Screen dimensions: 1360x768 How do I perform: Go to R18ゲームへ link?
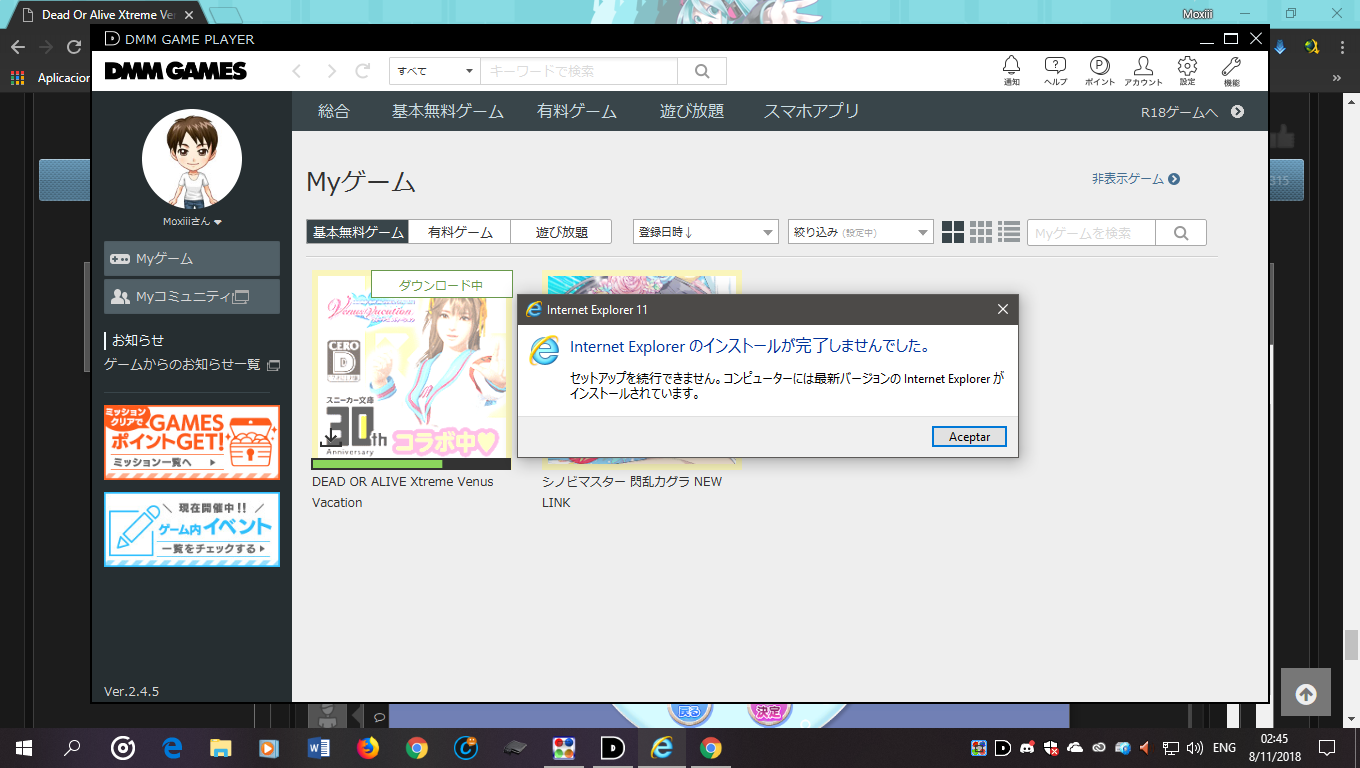pos(1192,112)
